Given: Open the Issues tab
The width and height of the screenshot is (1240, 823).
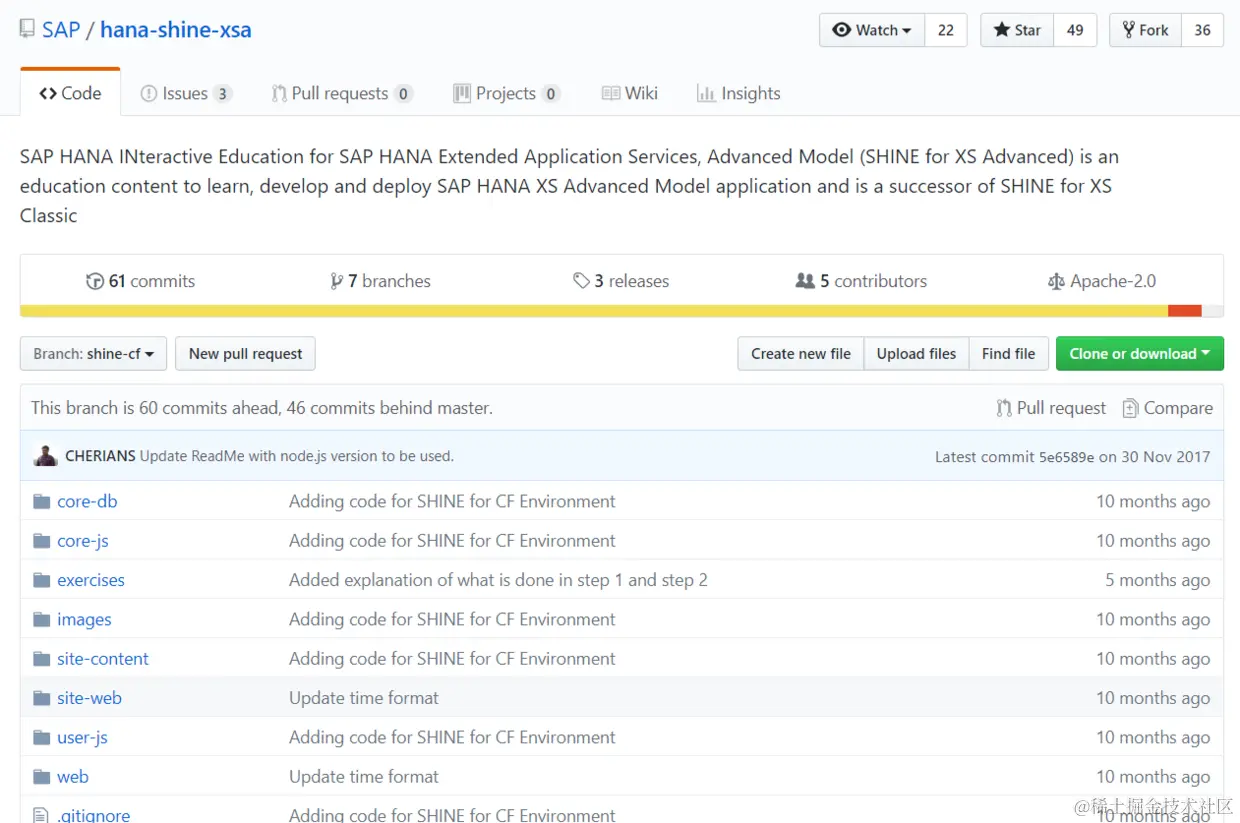Looking at the screenshot, I should click(186, 93).
